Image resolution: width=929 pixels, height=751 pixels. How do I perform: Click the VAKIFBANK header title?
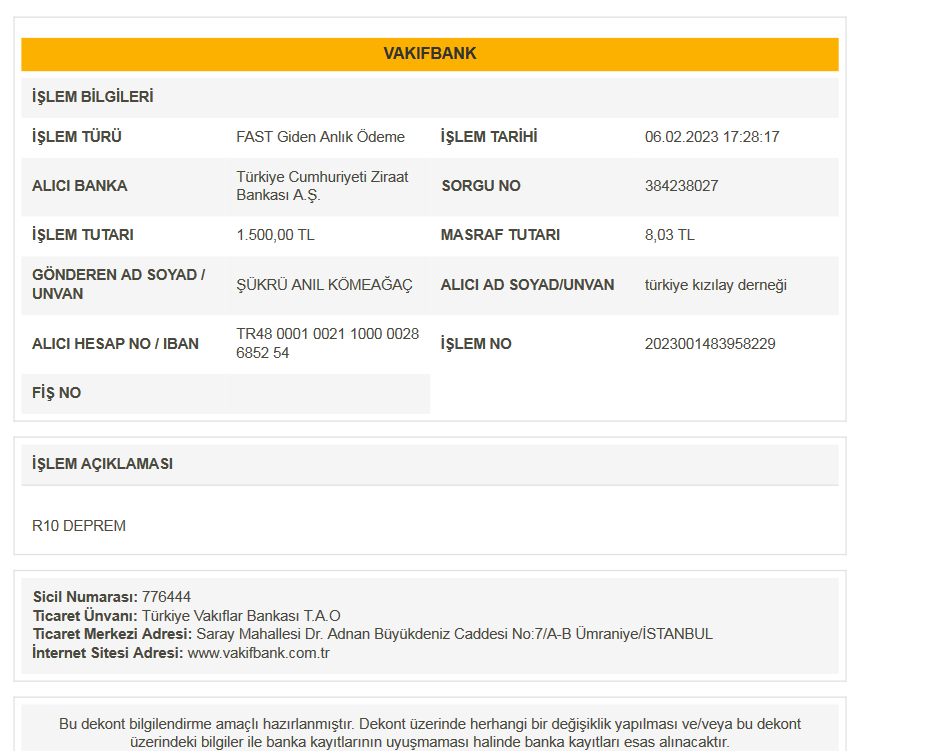(x=430, y=53)
